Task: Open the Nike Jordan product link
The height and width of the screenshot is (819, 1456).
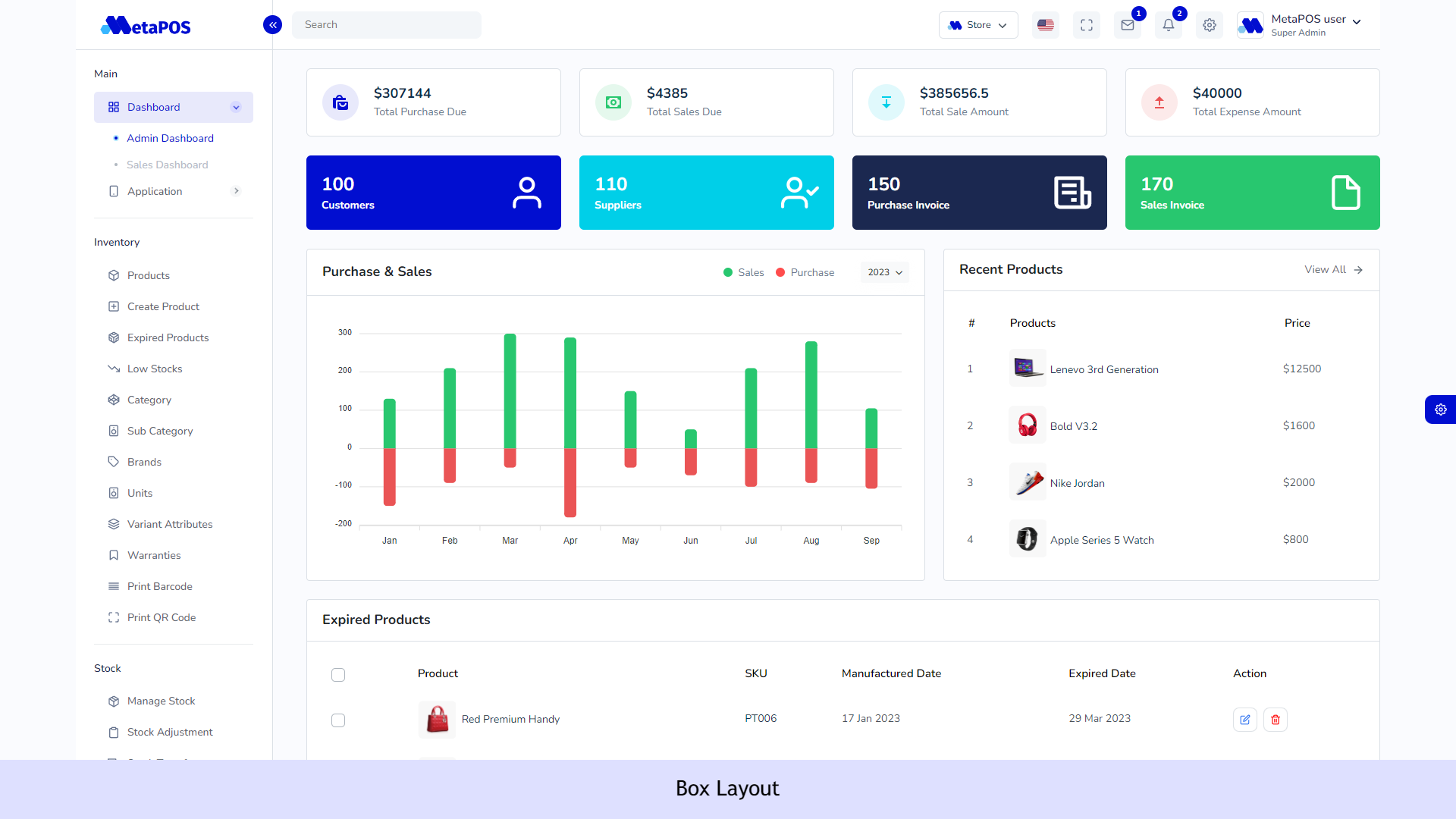Action: (1077, 483)
